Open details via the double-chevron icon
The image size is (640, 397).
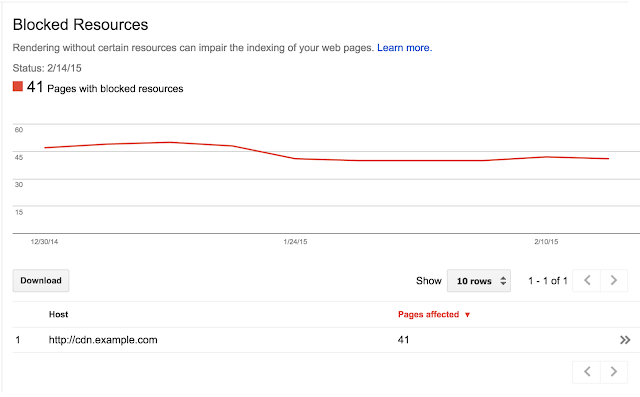point(625,340)
